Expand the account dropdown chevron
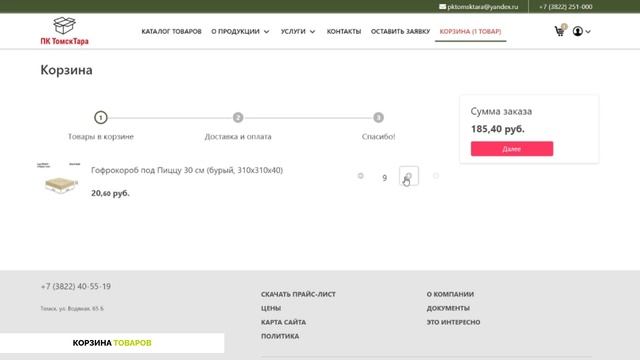The image size is (640, 360). coord(588,31)
